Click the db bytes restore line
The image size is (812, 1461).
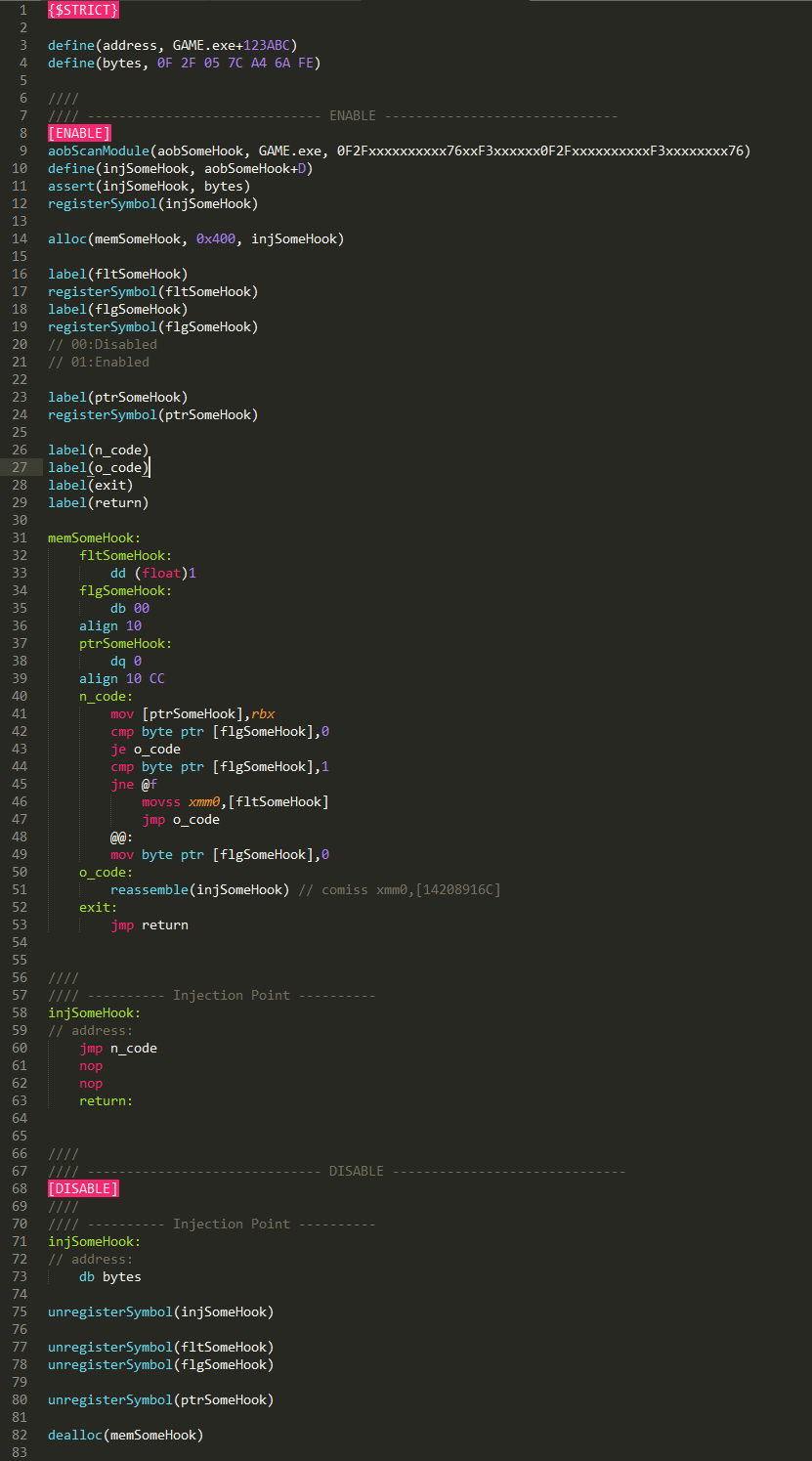coord(110,1276)
